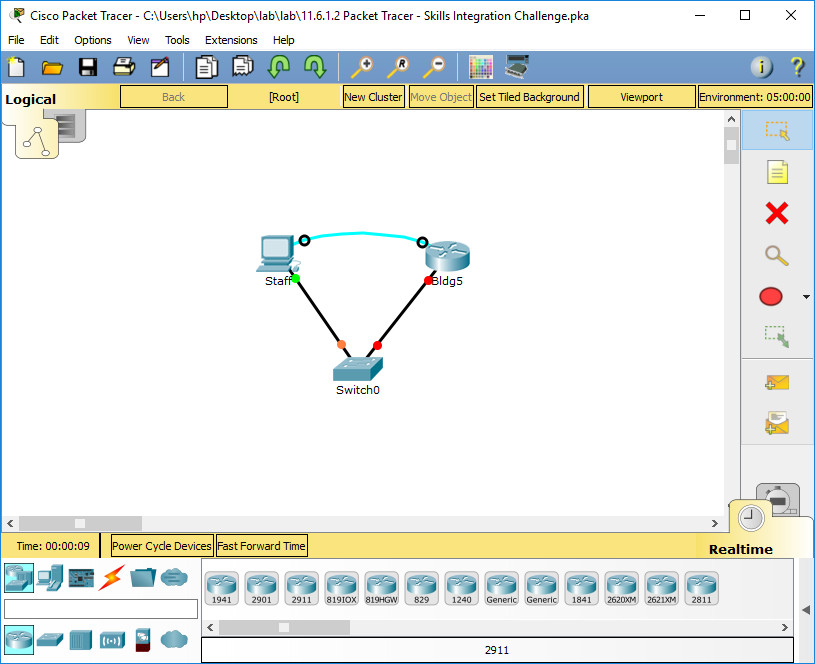815x664 pixels.
Task: Zoom out with the minus magnifier
Action: 434,67
